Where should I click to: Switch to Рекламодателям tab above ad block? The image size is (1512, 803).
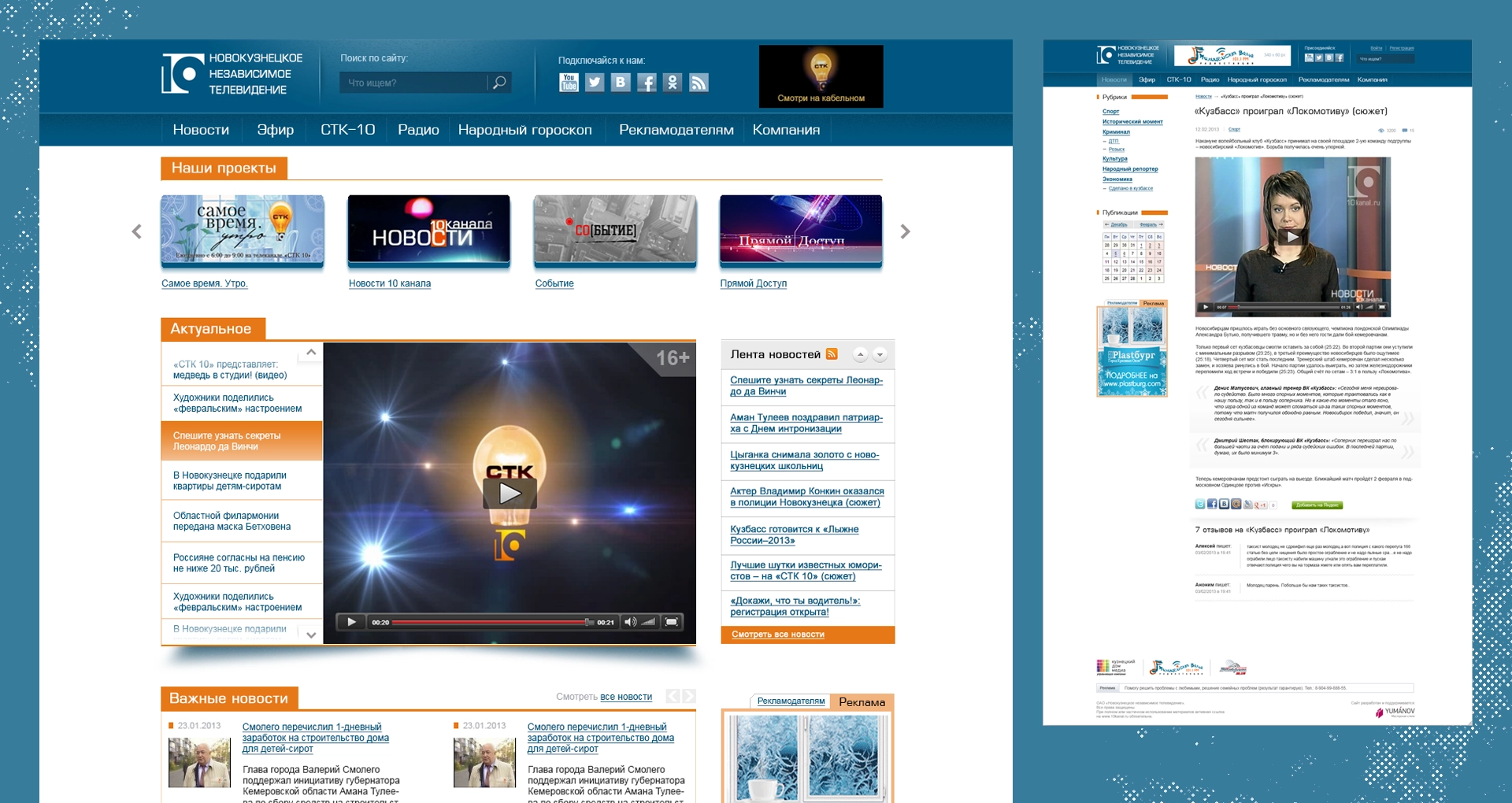coord(791,701)
